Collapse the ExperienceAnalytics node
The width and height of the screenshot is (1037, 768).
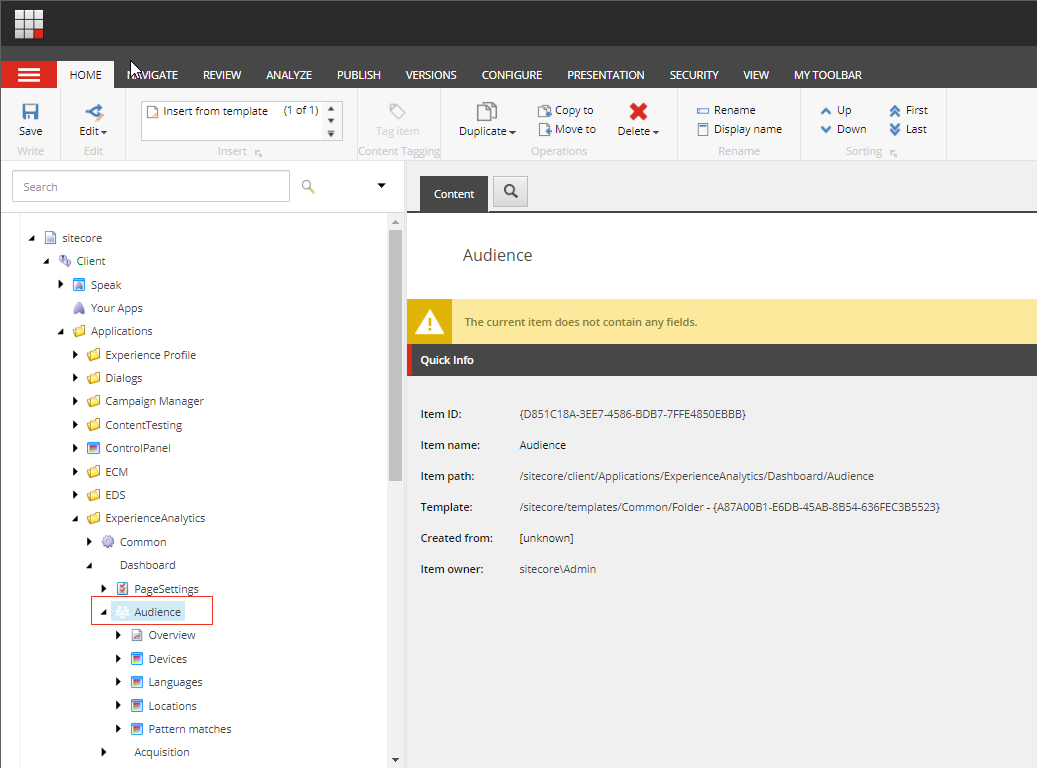tap(75, 519)
